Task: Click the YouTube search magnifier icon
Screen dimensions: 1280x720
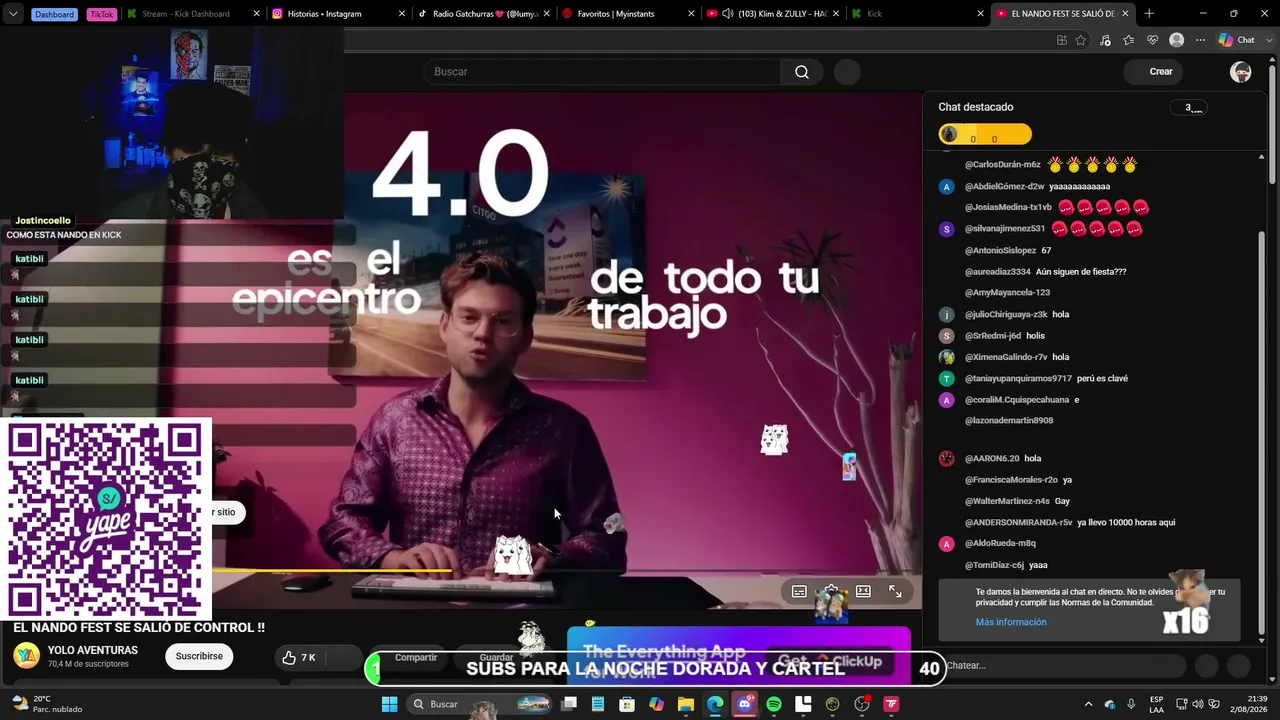Action: [x=802, y=72]
